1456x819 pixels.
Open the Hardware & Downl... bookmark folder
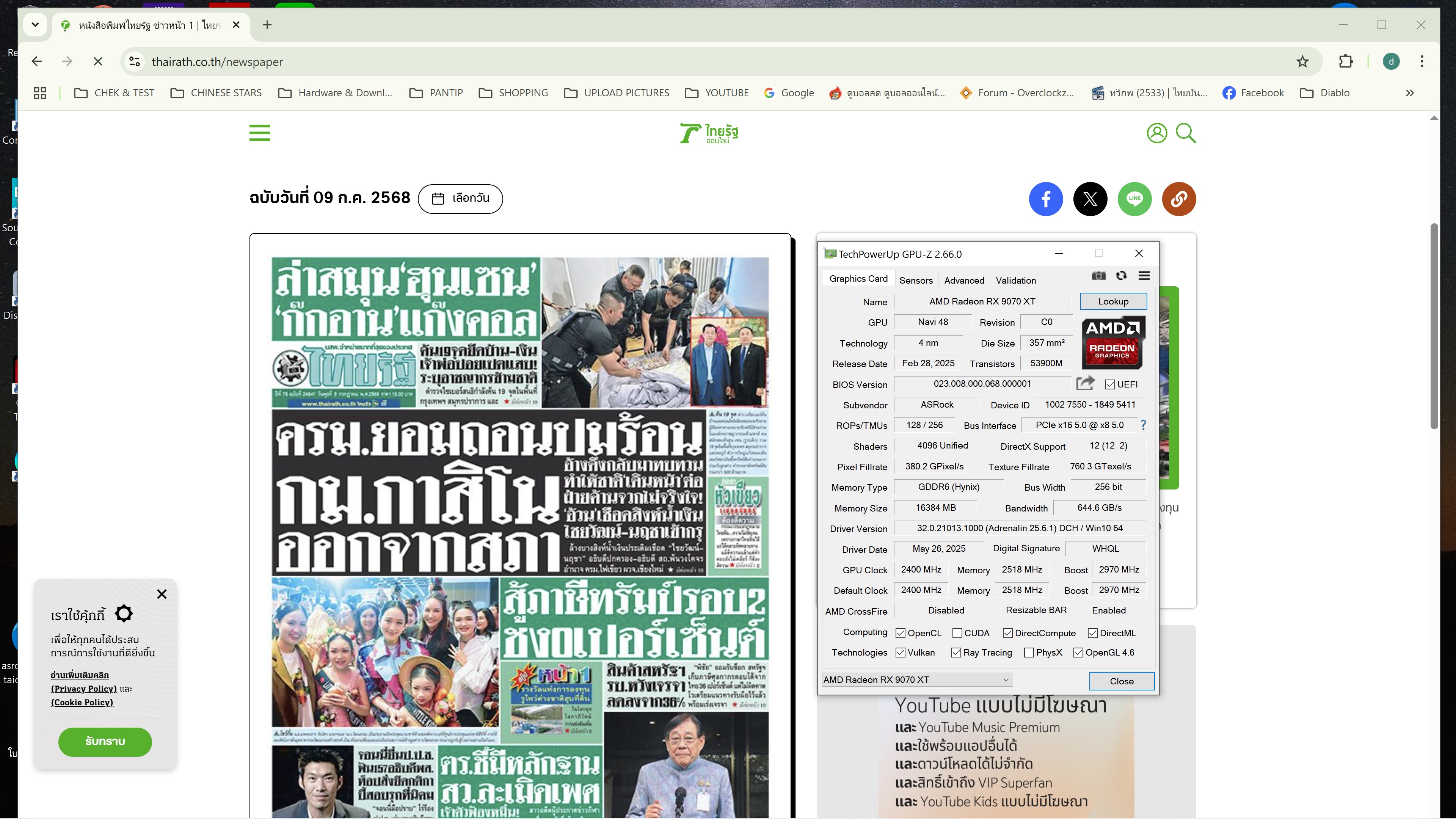tap(335, 93)
